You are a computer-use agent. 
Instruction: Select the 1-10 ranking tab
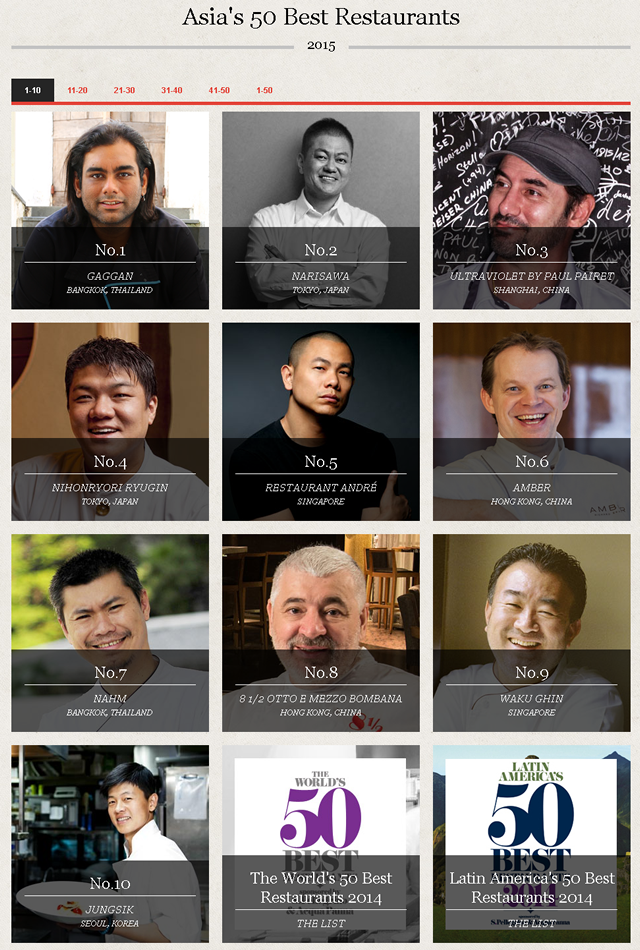pyautogui.click(x=33, y=90)
